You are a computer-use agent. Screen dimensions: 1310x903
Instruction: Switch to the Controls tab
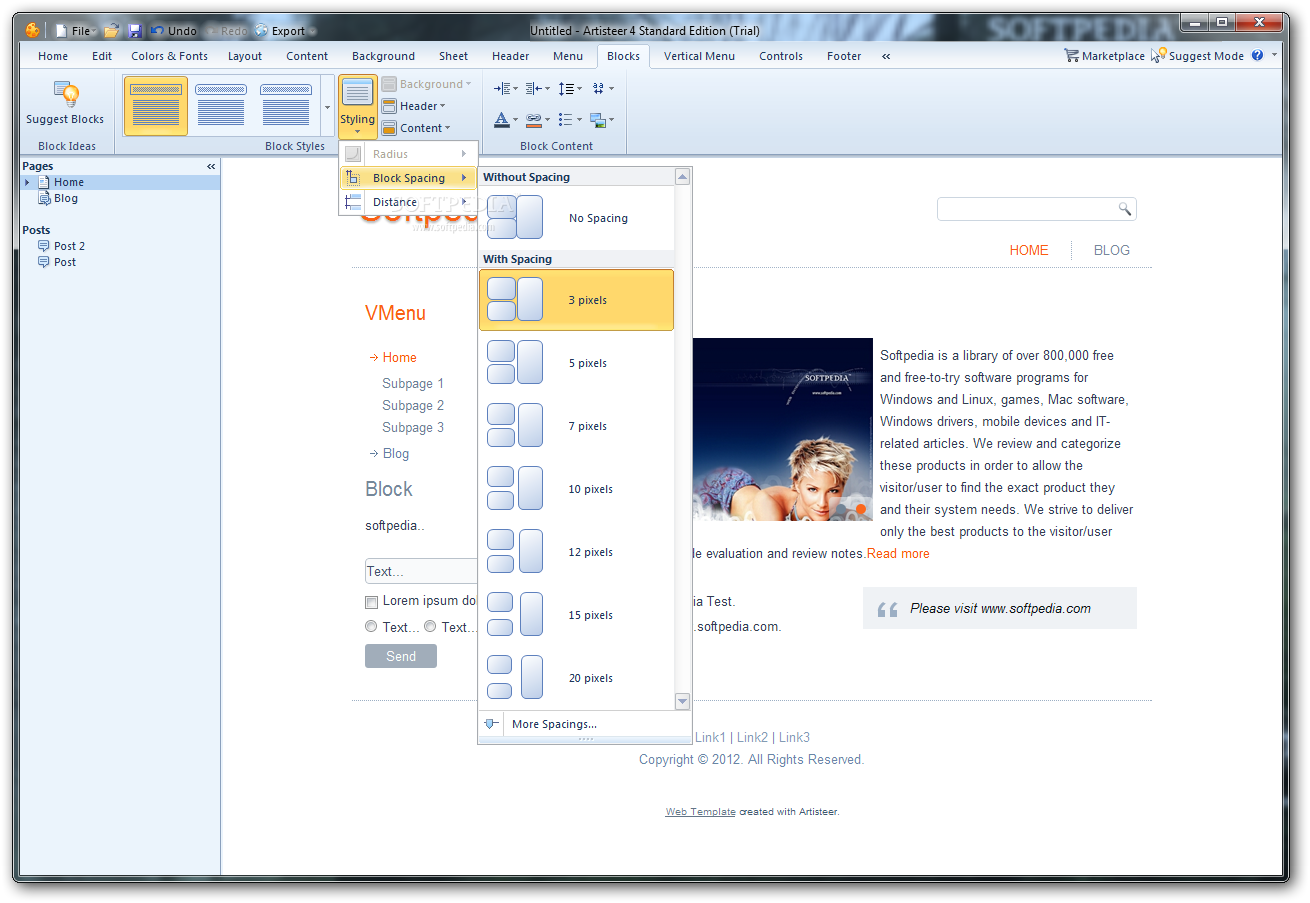pos(781,56)
